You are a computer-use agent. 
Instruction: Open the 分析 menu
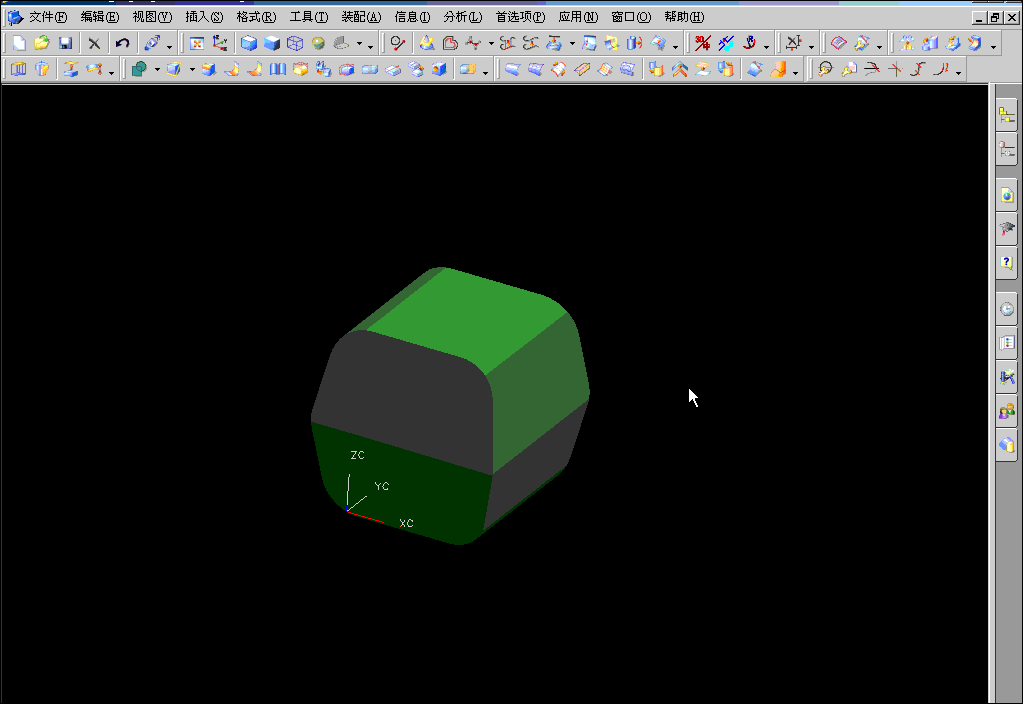pyautogui.click(x=465, y=16)
